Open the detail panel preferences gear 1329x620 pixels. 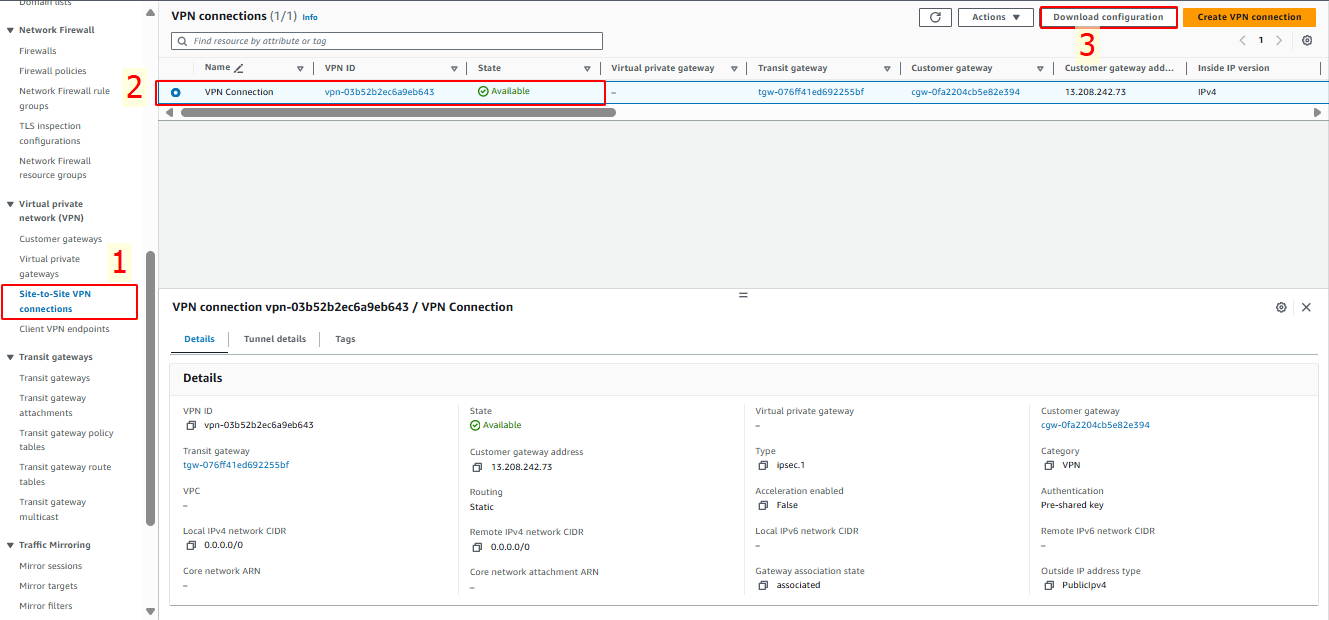(x=1281, y=307)
